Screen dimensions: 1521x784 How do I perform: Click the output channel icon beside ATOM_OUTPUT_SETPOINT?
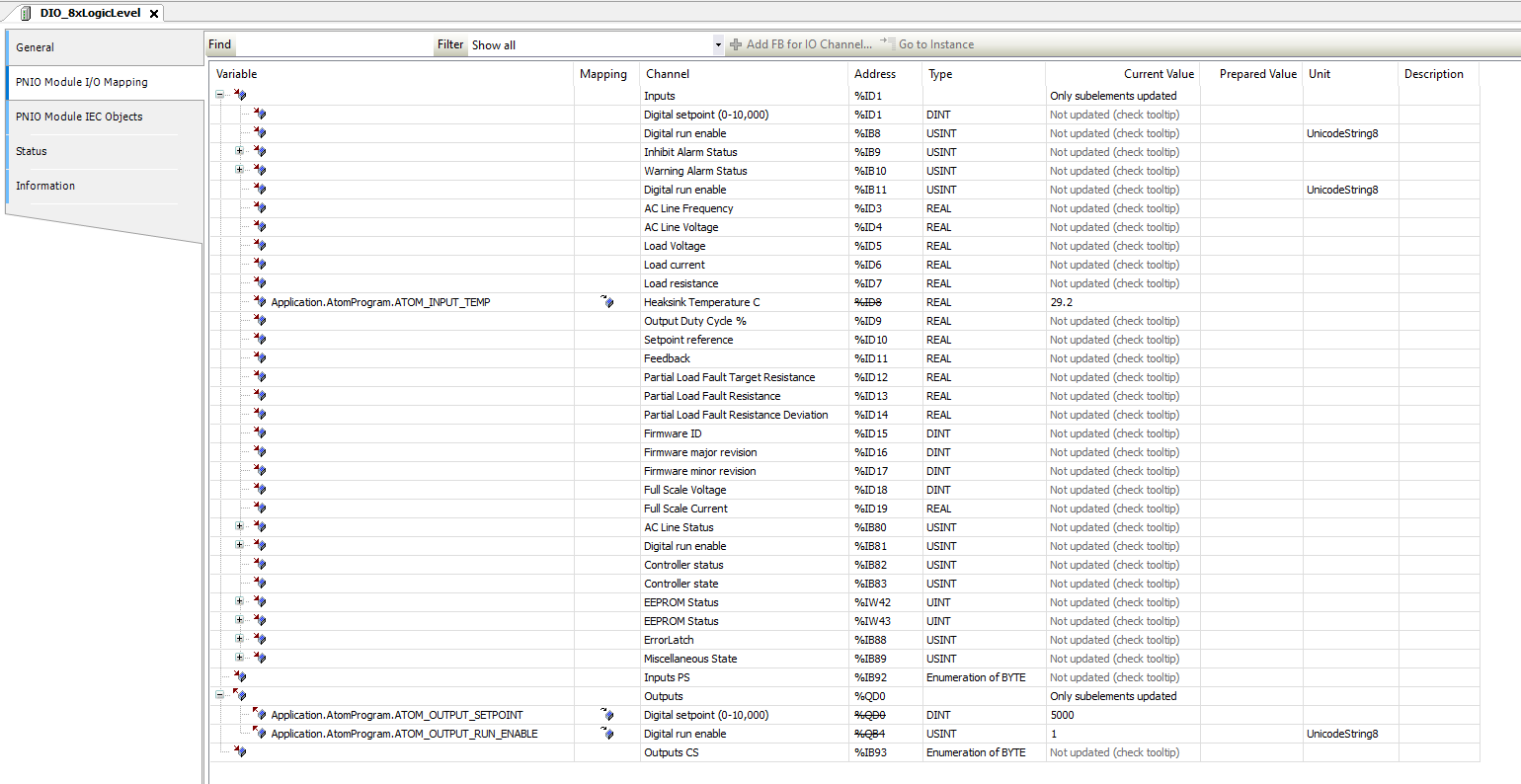pyautogui.click(x=260, y=715)
